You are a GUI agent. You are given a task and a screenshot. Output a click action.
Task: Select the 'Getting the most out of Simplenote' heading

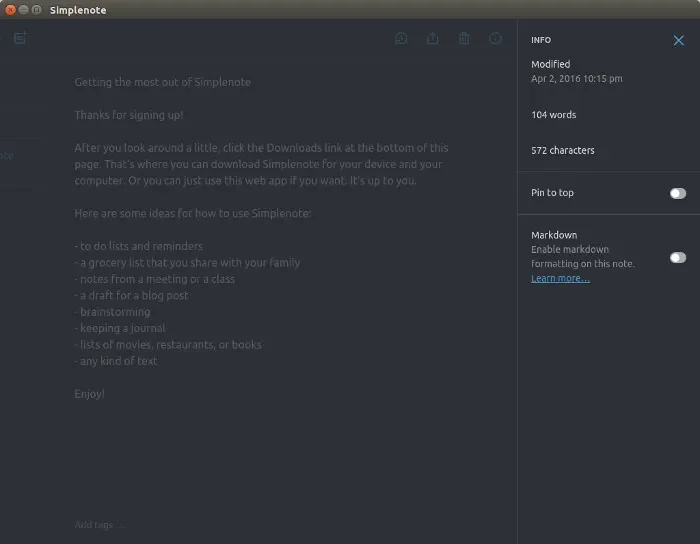pos(162,82)
